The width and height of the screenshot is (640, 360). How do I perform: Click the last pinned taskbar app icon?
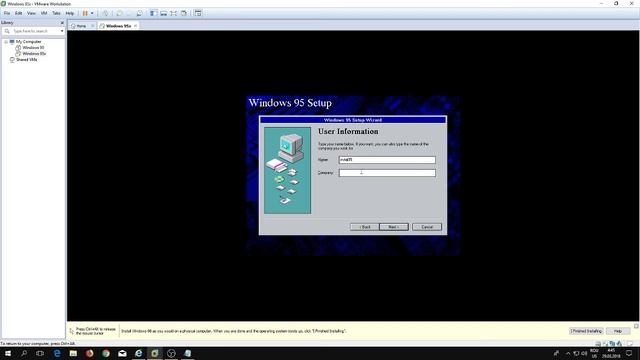tap(187, 353)
